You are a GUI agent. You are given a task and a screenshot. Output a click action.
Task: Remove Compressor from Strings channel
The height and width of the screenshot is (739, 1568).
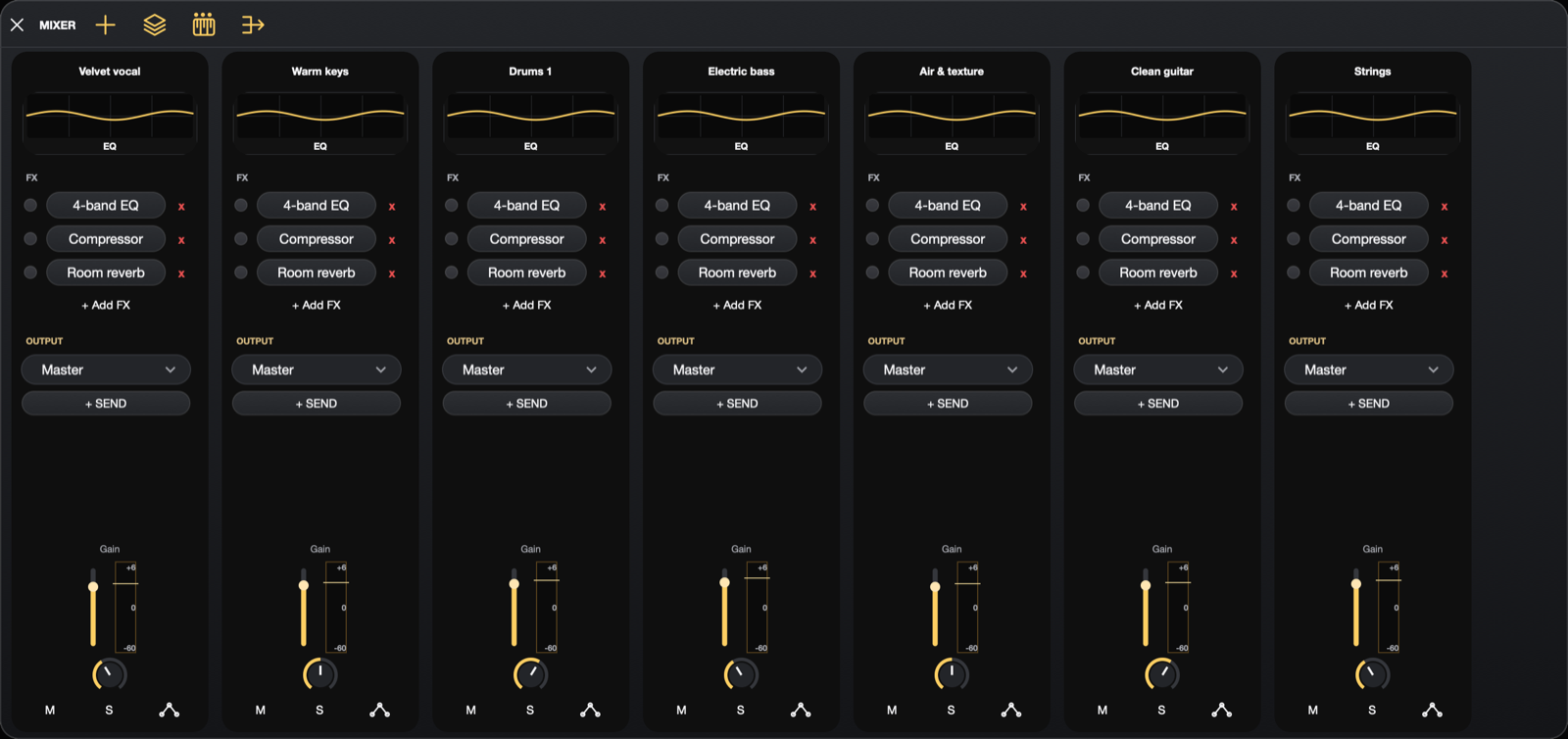coord(1445,240)
